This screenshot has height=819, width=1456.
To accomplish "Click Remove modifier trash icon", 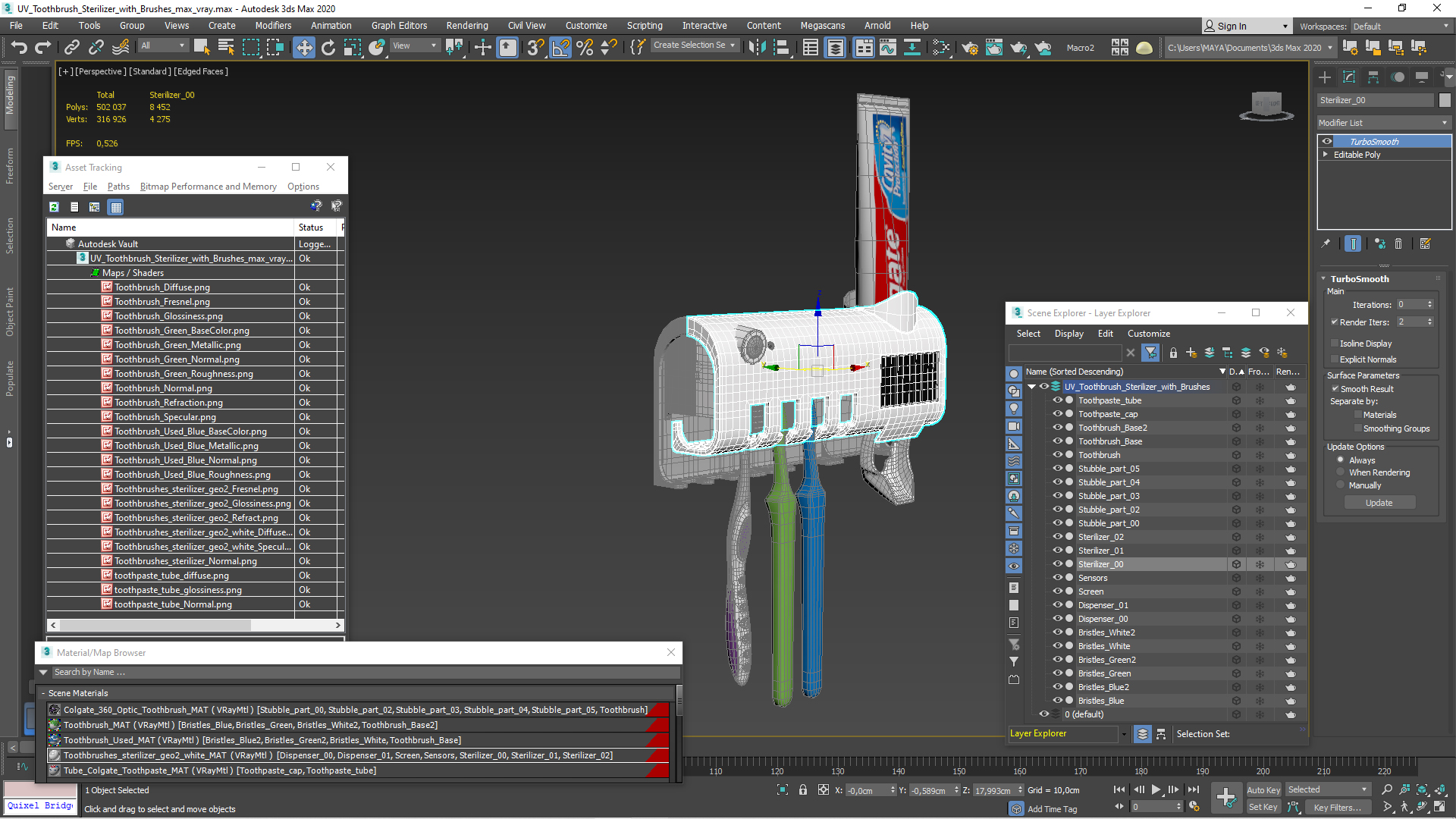I will coord(1398,244).
